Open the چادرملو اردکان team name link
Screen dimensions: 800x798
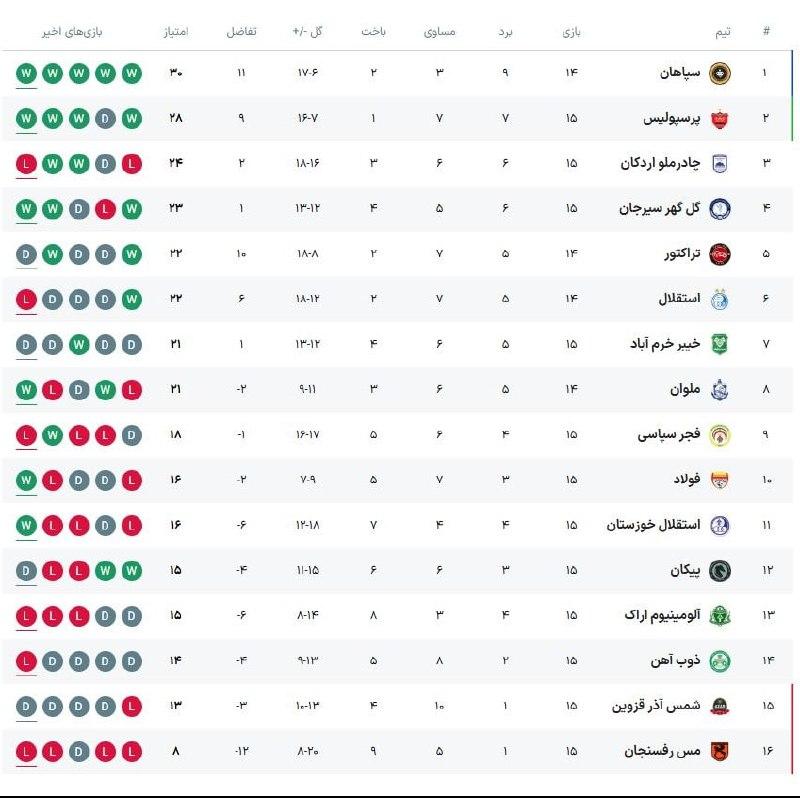click(657, 164)
